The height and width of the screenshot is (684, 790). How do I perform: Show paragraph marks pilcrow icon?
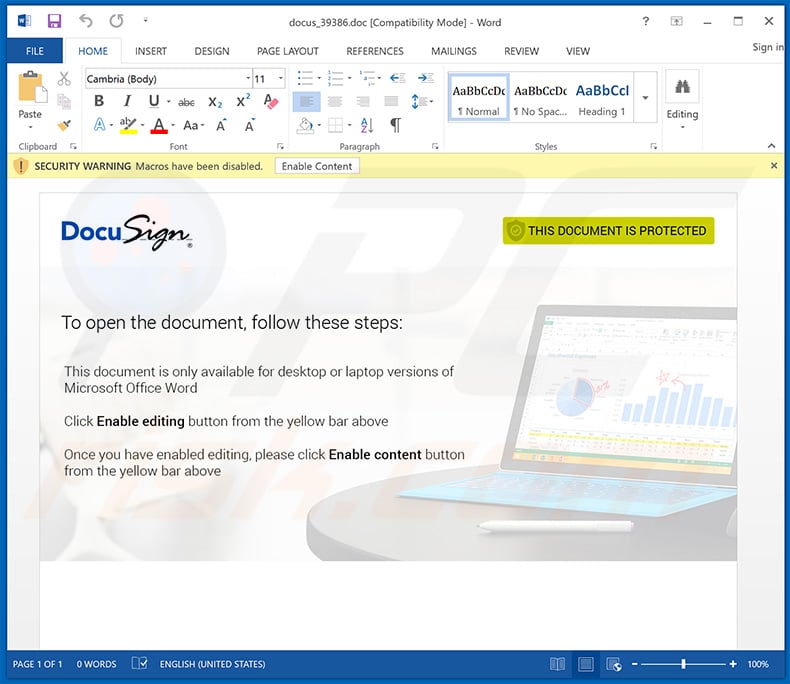[396, 125]
